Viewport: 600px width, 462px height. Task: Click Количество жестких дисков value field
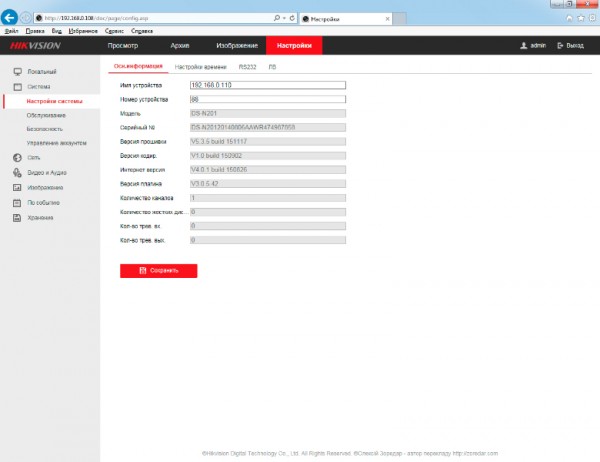coord(268,212)
